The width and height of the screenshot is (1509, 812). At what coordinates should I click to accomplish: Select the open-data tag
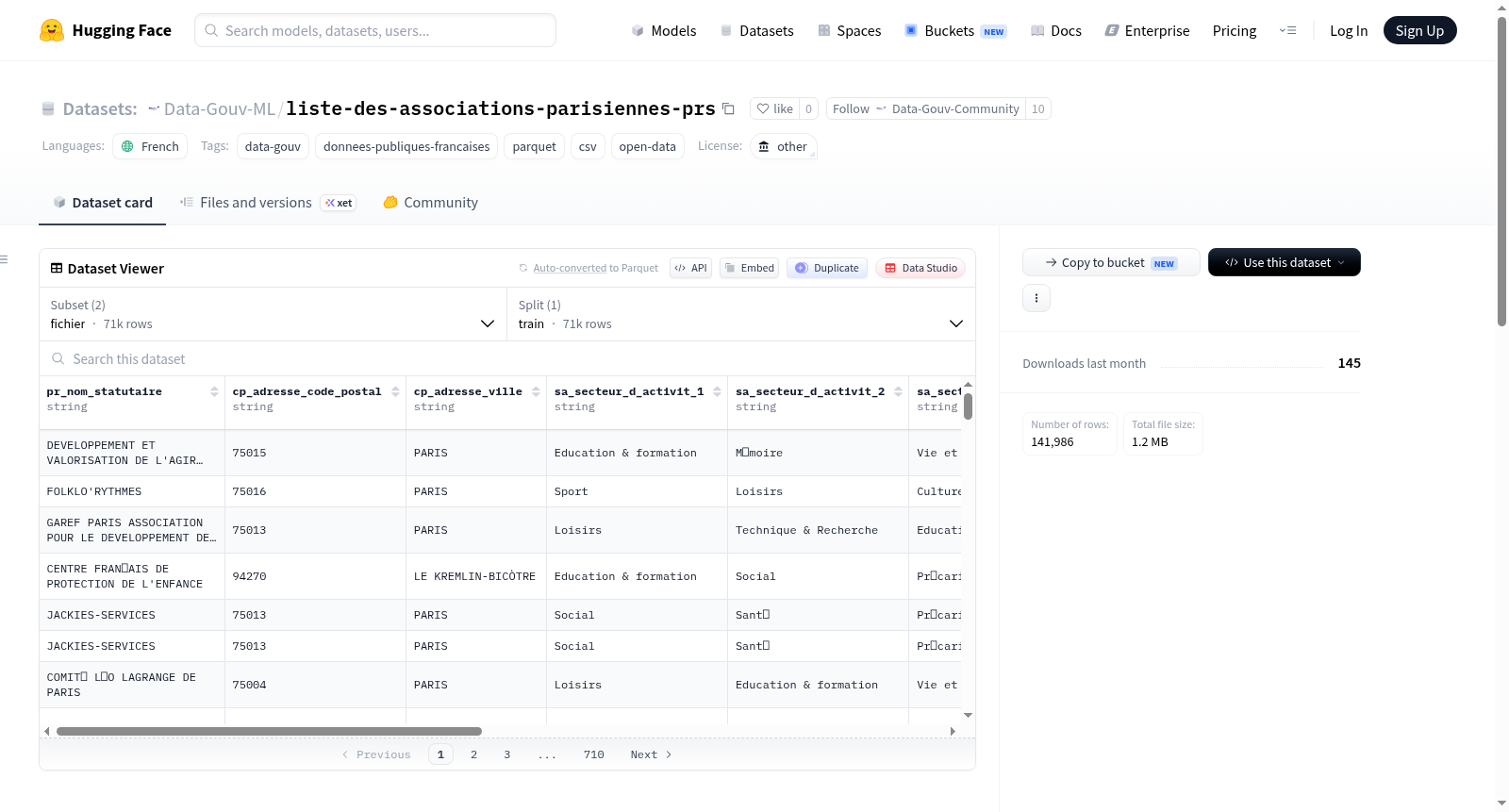click(647, 146)
